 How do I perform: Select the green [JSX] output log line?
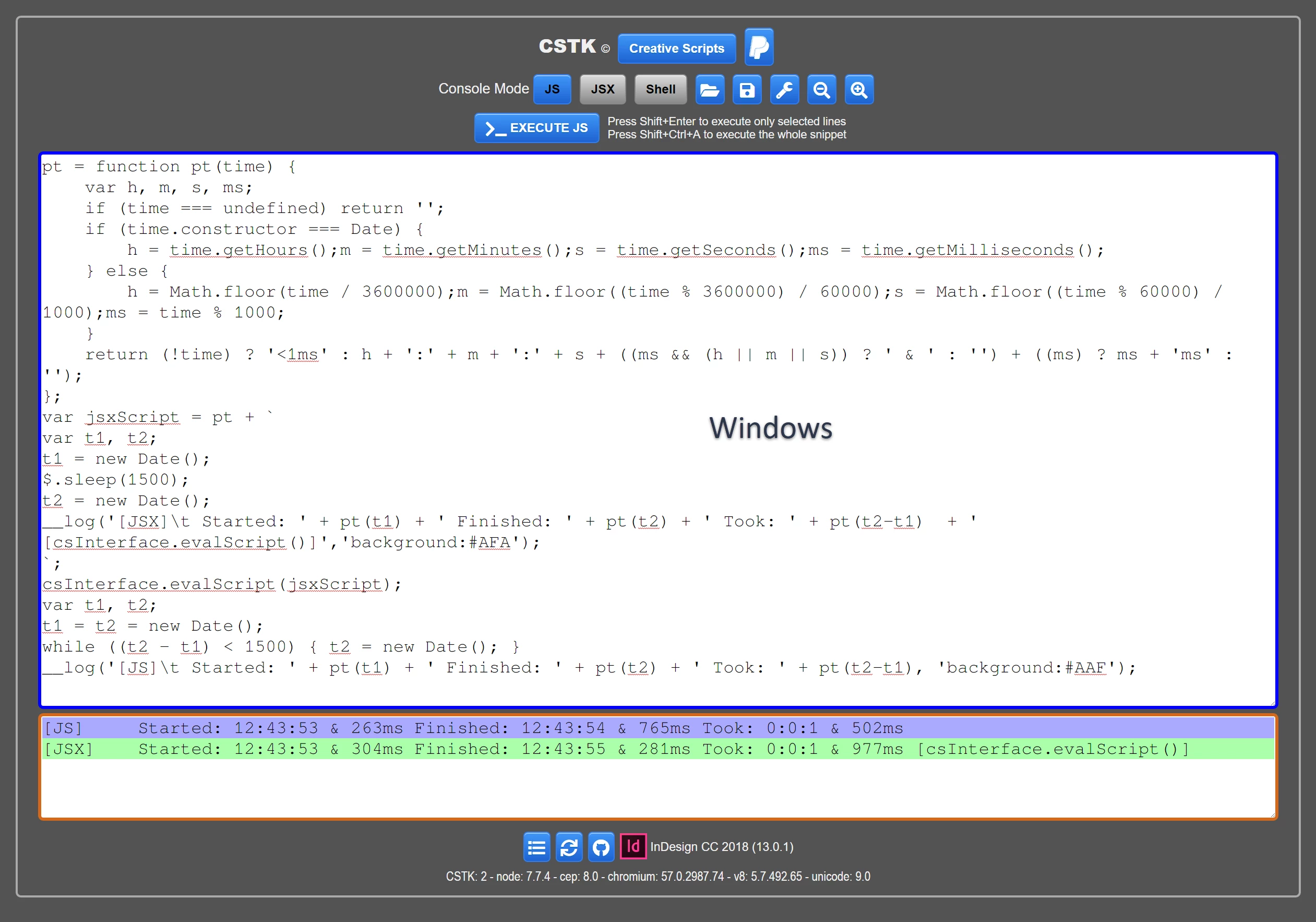pyautogui.click(x=657, y=749)
